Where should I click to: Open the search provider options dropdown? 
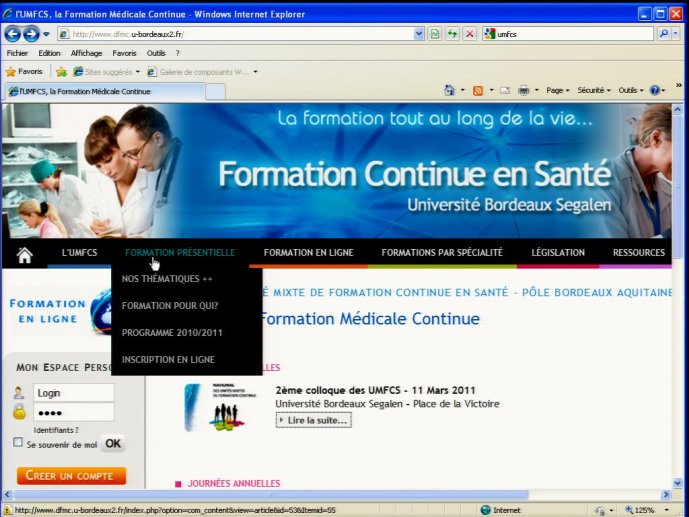[x=676, y=33]
